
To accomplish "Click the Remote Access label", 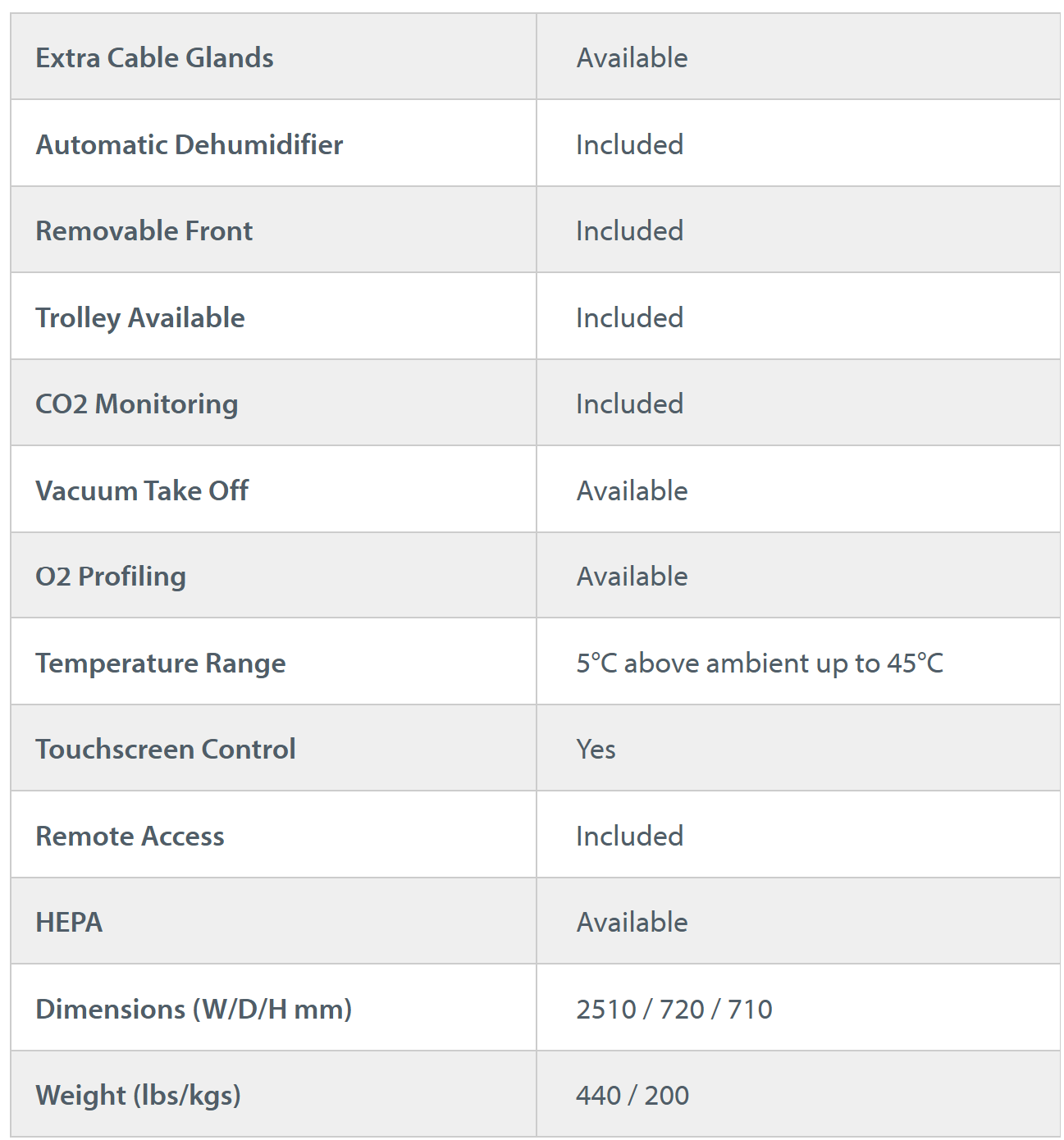I will [x=130, y=836].
